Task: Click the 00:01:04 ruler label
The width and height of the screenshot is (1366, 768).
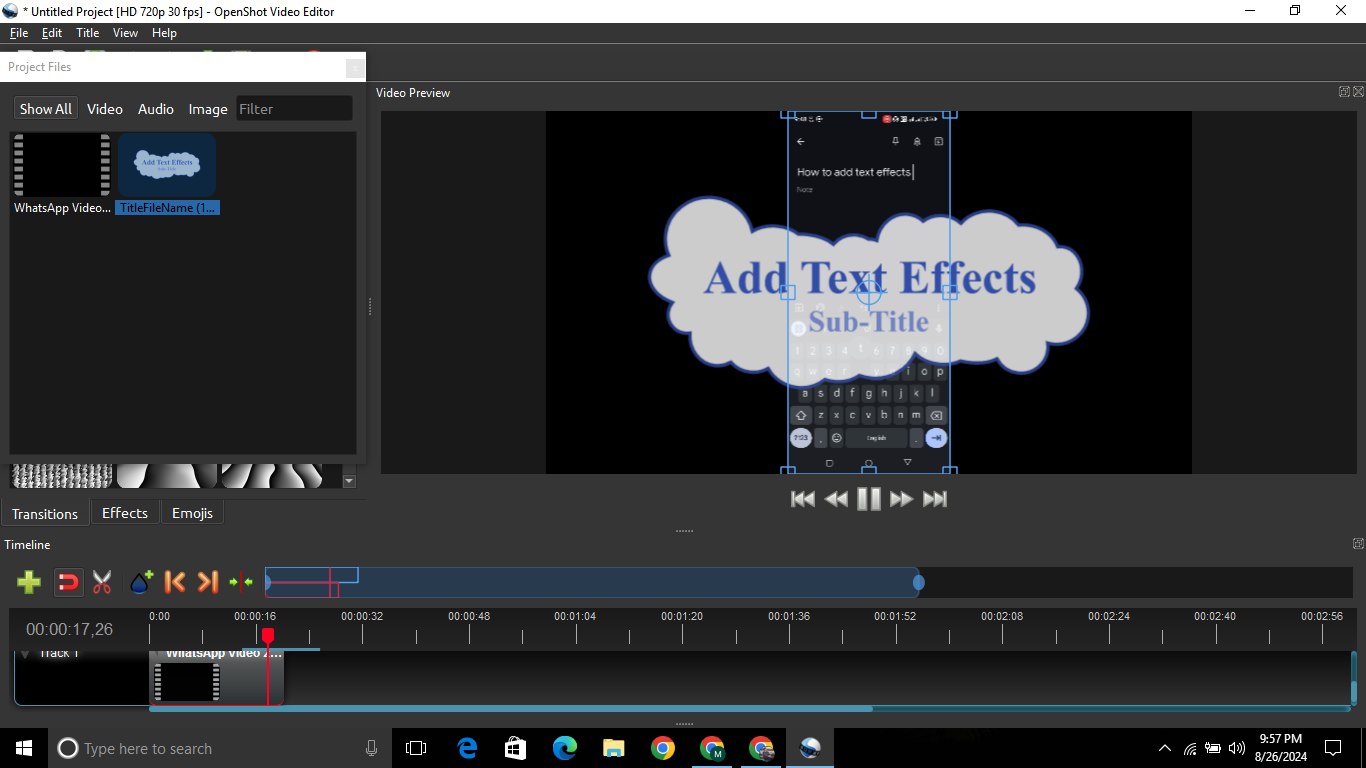Action: pyautogui.click(x=575, y=616)
